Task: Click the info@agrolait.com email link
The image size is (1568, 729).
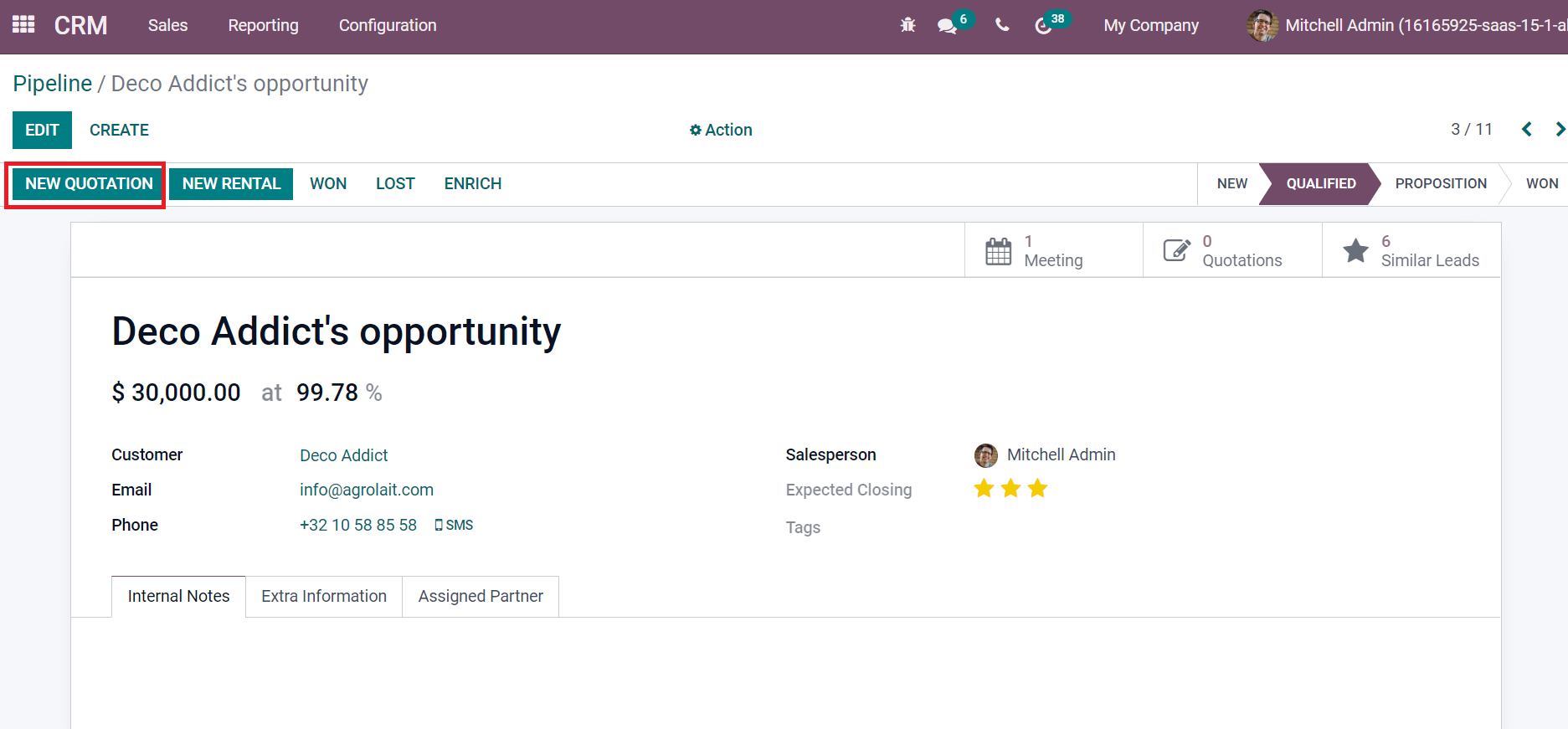Action: [367, 490]
